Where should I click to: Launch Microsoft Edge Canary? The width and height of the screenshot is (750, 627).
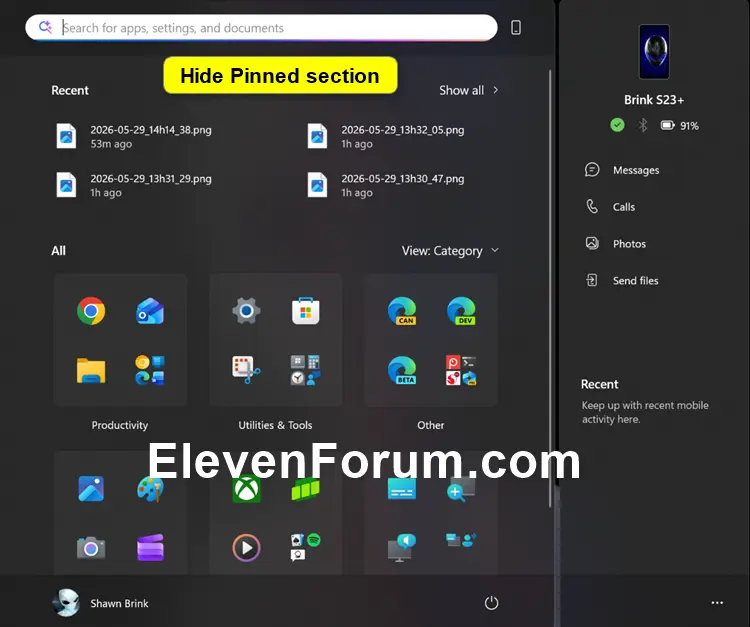point(402,311)
